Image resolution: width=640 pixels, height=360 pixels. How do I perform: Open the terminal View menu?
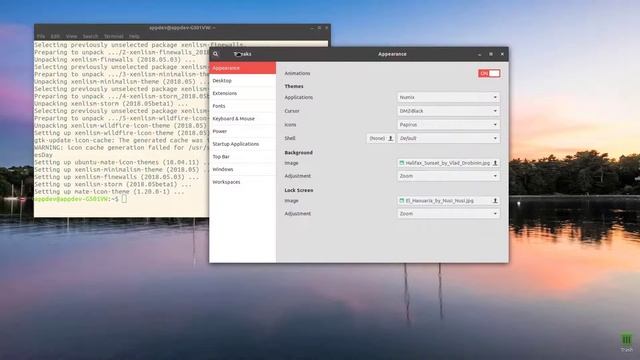click(x=71, y=36)
